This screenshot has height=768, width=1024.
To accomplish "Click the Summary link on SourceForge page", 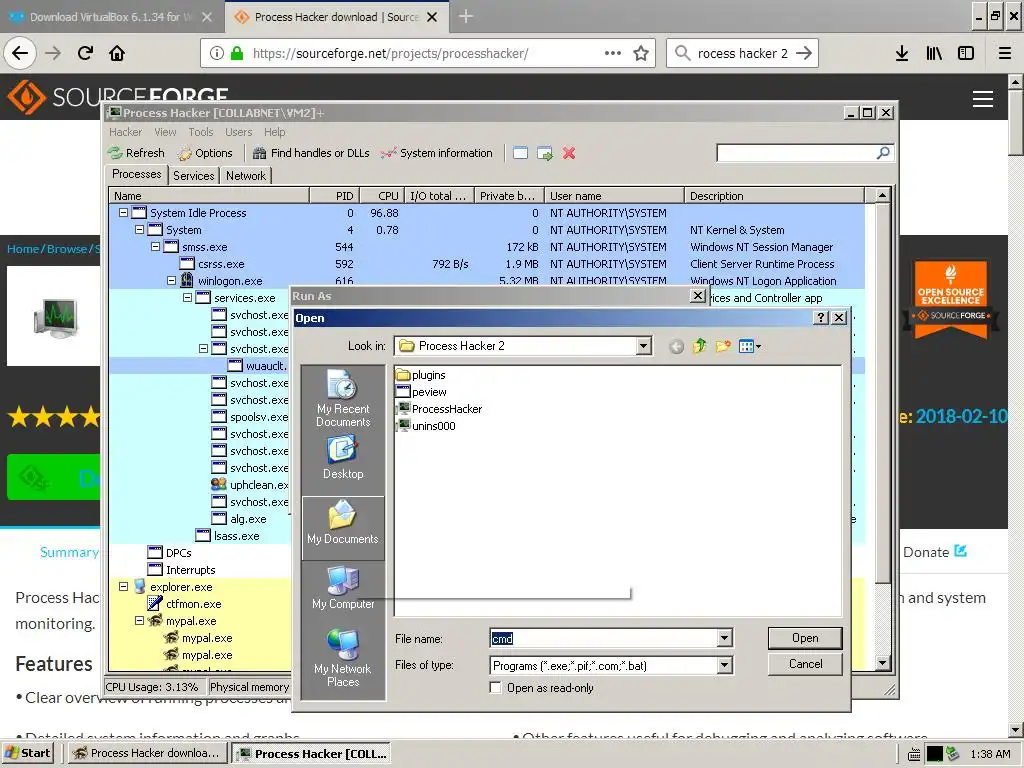I will (x=69, y=552).
